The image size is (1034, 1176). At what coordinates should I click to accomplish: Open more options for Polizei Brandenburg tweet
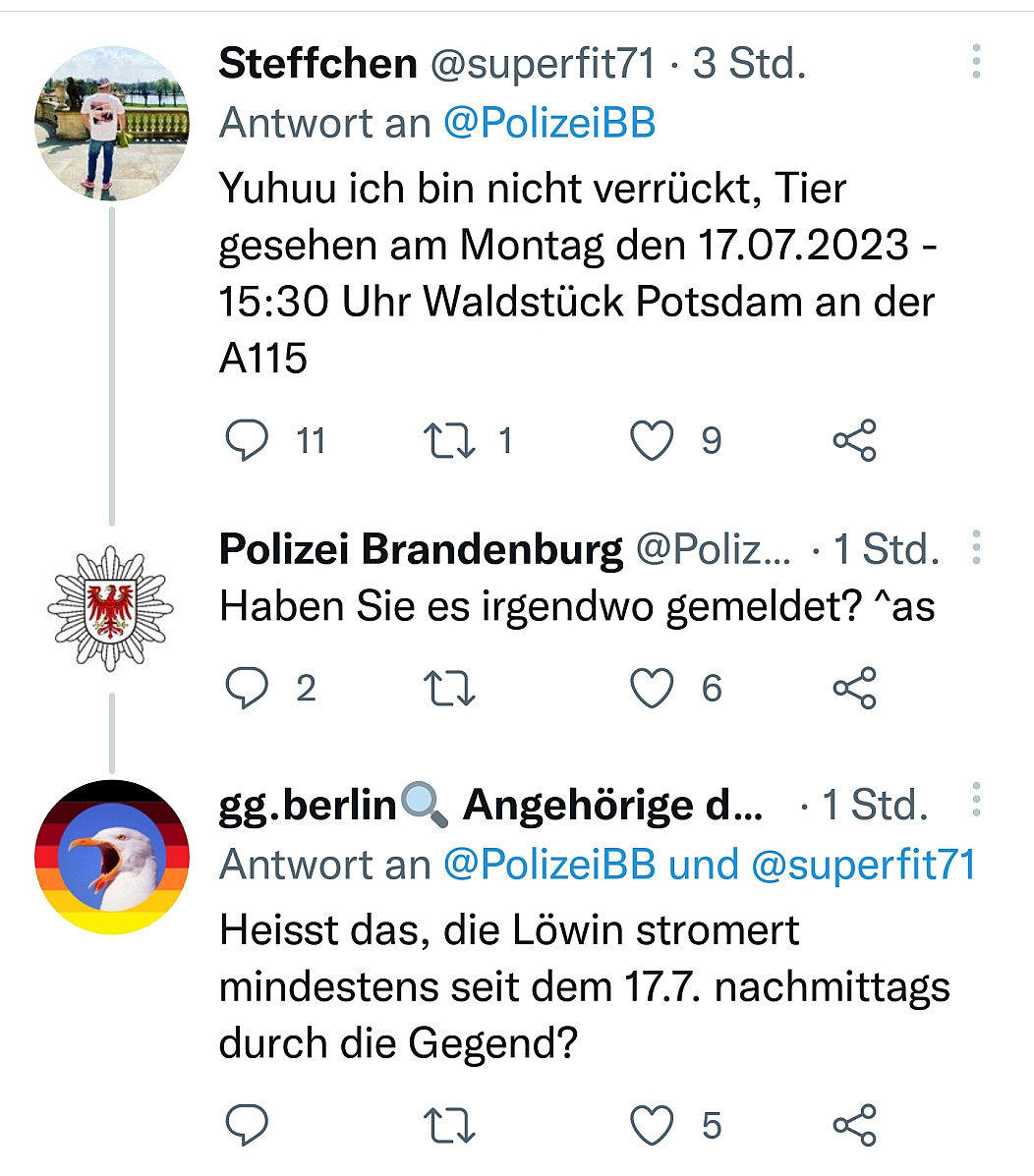tap(976, 547)
